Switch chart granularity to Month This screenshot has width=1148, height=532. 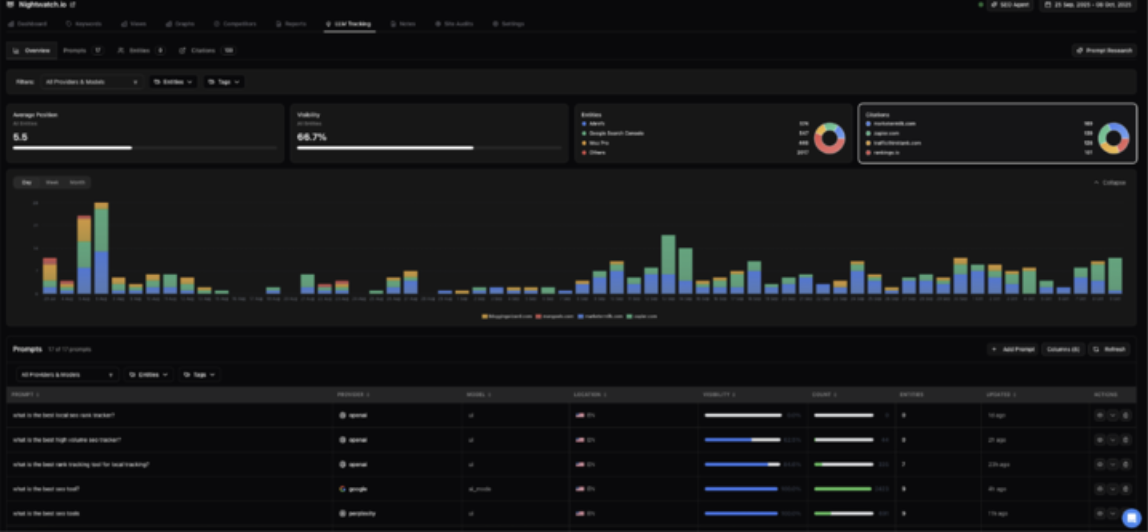tap(77, 182)
